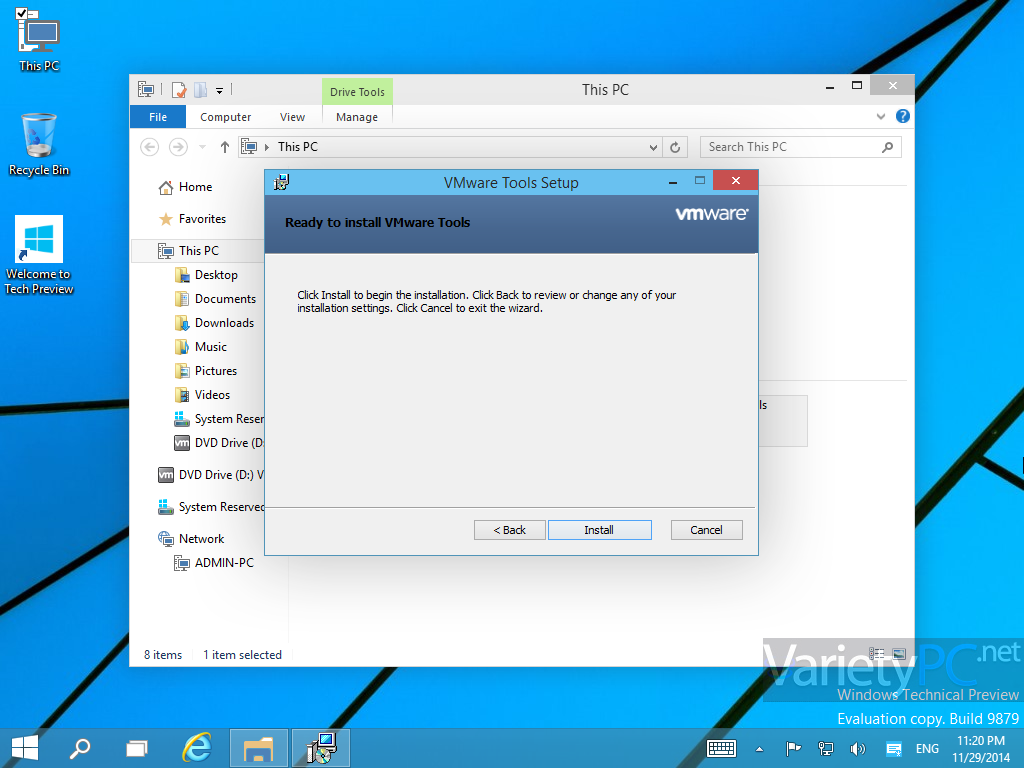
Task: Click the Explorer forward navigation arrow
Action: coord(178,147)
